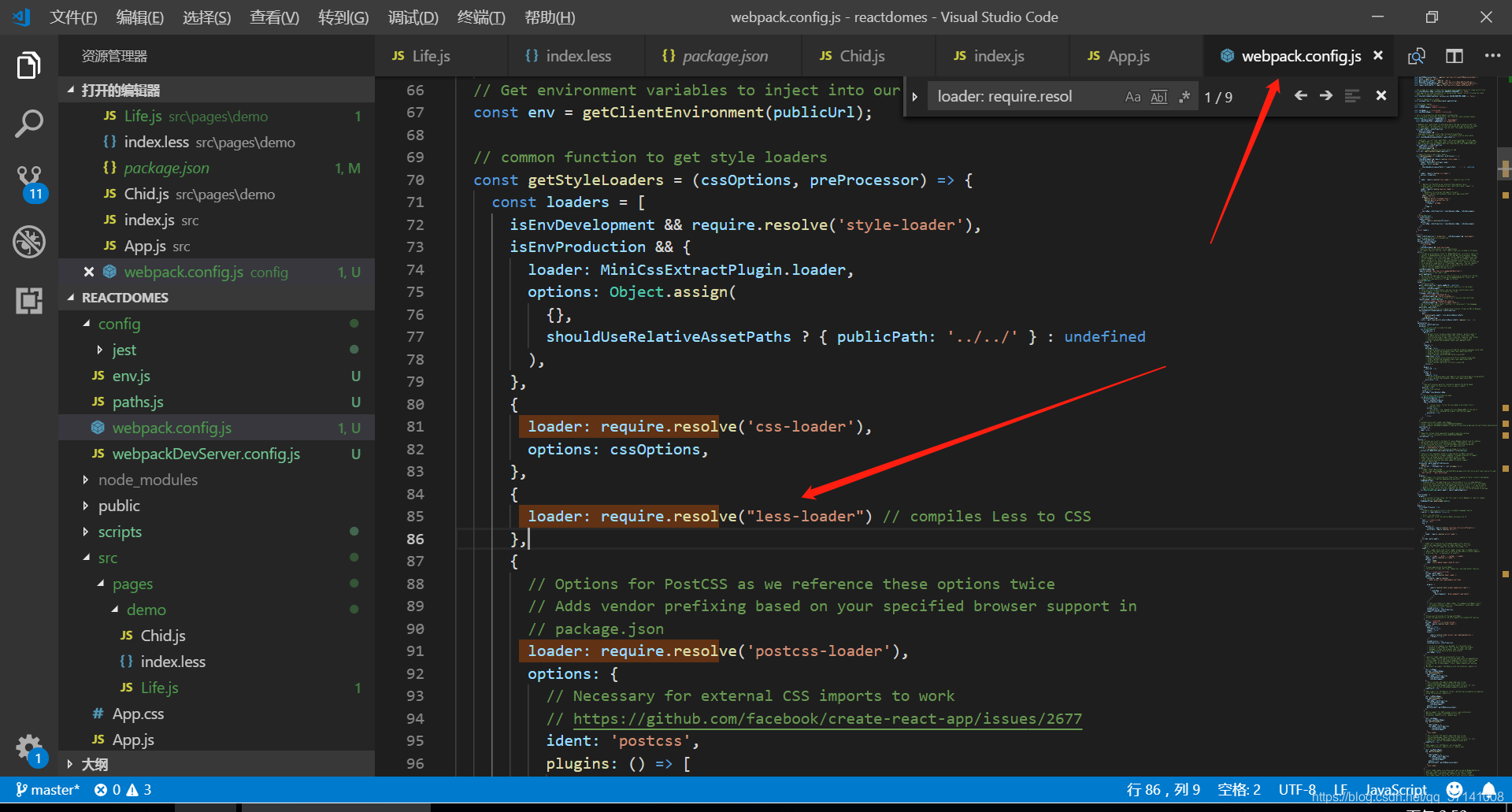1512x812 pixels.
Task: Open the Extensions view in activity bar
Action: (29, 300)
